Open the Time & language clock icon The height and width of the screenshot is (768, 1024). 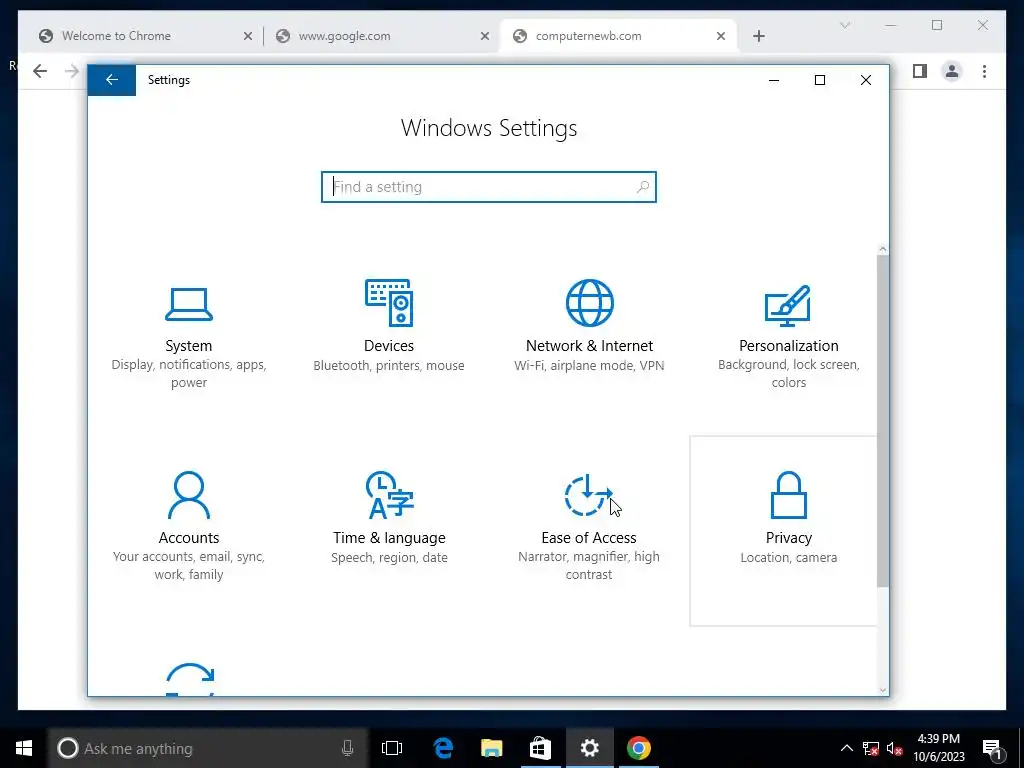point(389,495)
